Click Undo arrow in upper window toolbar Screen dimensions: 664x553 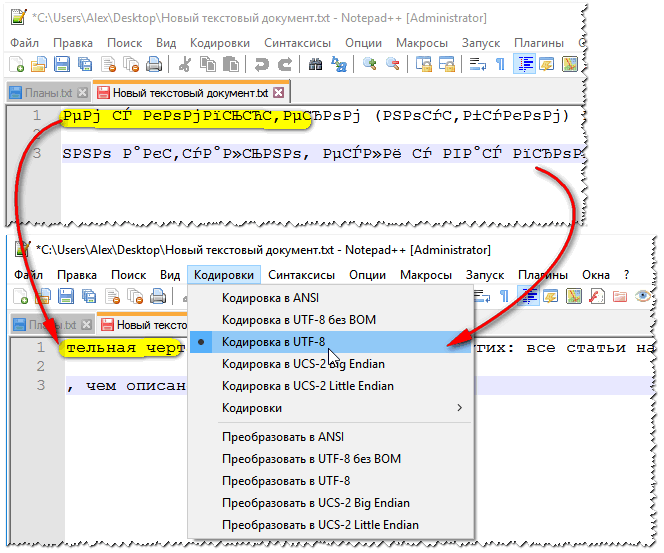(x=261, y=64)
